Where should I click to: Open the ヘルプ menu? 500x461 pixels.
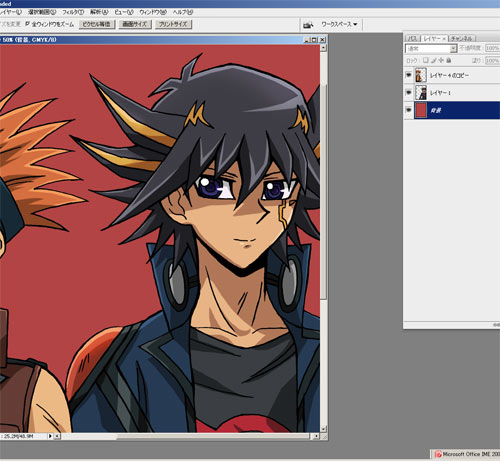183,12
